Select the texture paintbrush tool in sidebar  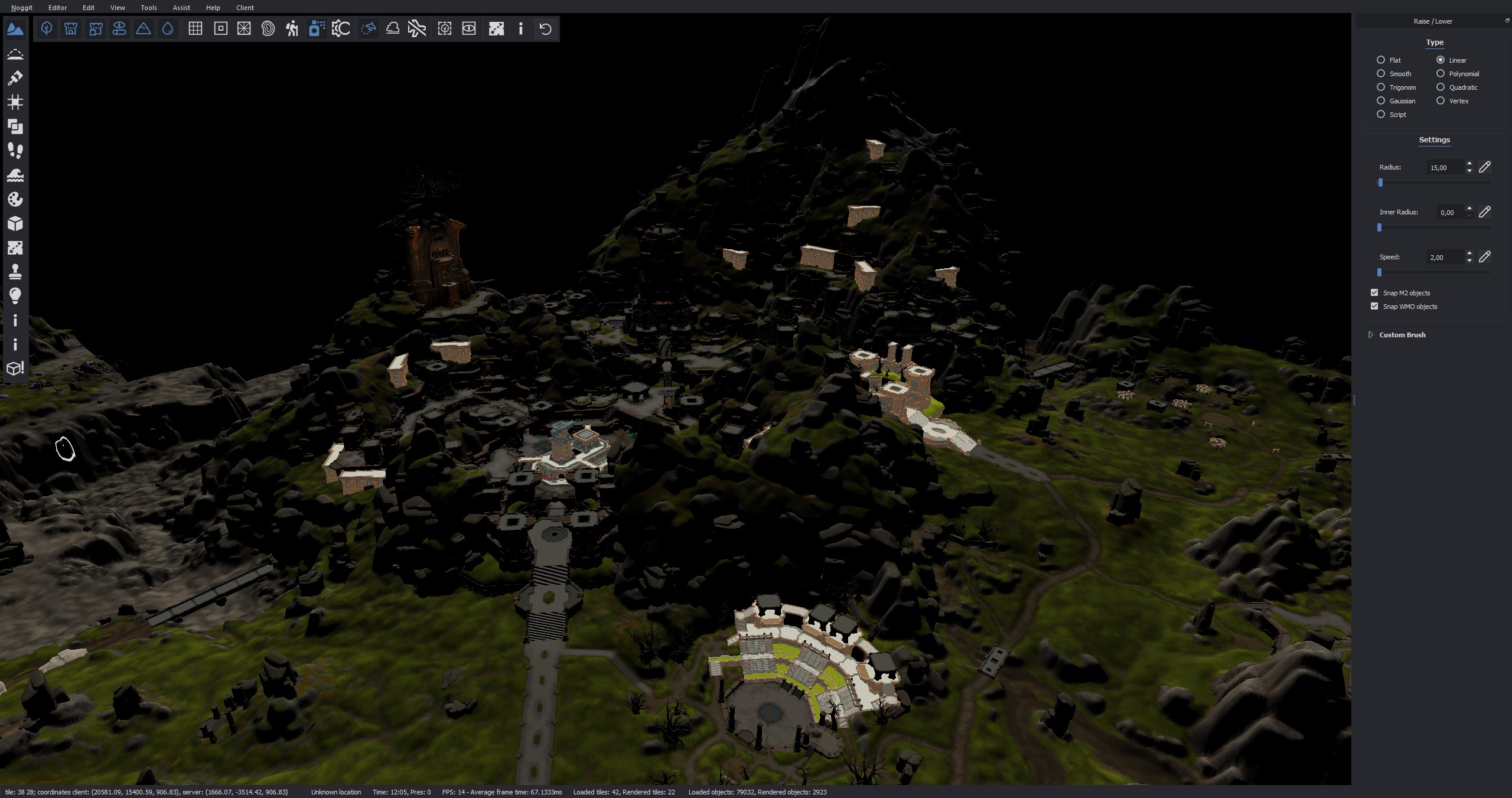click(x=15, y=78)
